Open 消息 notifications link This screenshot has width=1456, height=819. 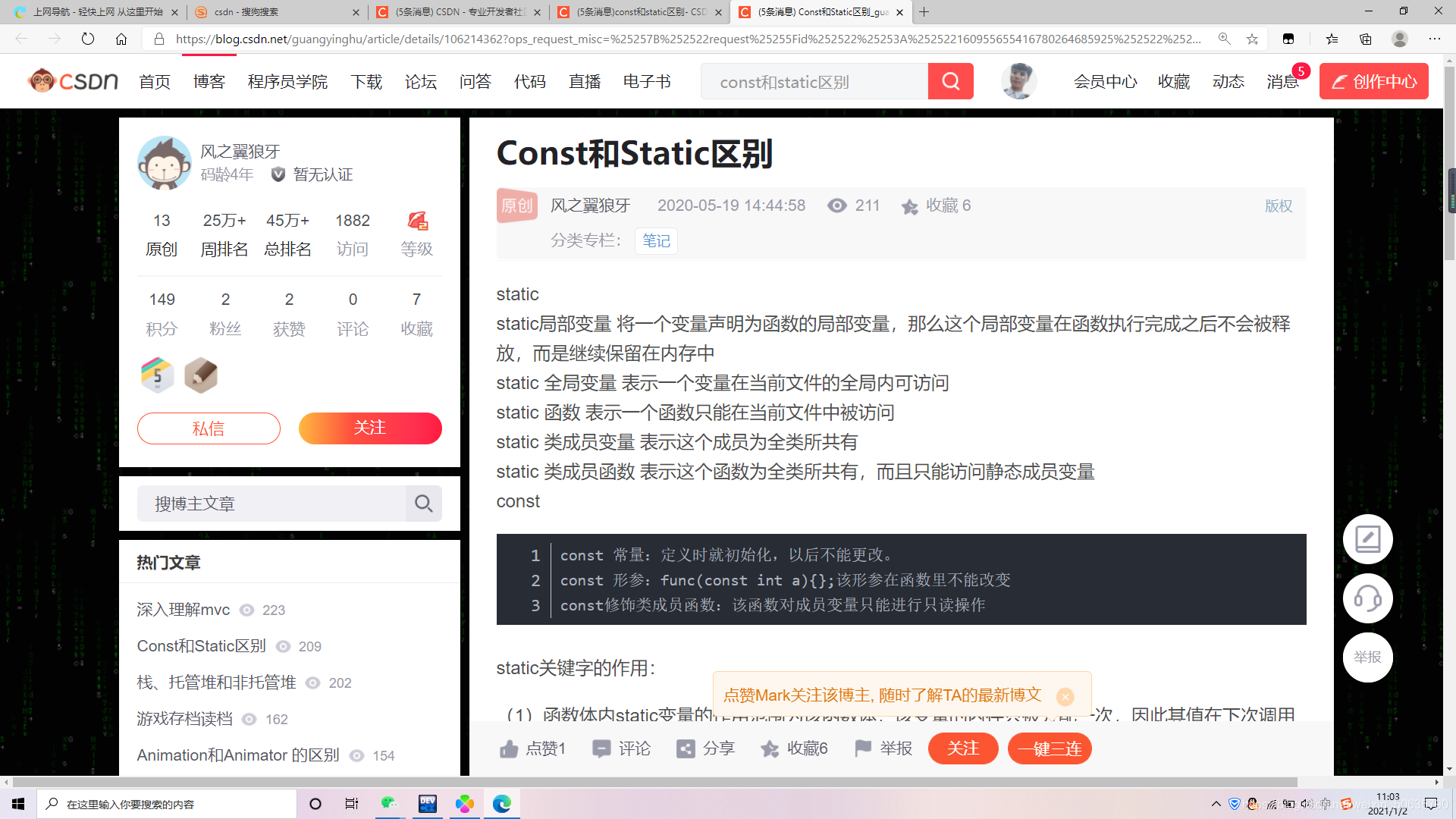pyautogui.click(x=1282, y=82)
